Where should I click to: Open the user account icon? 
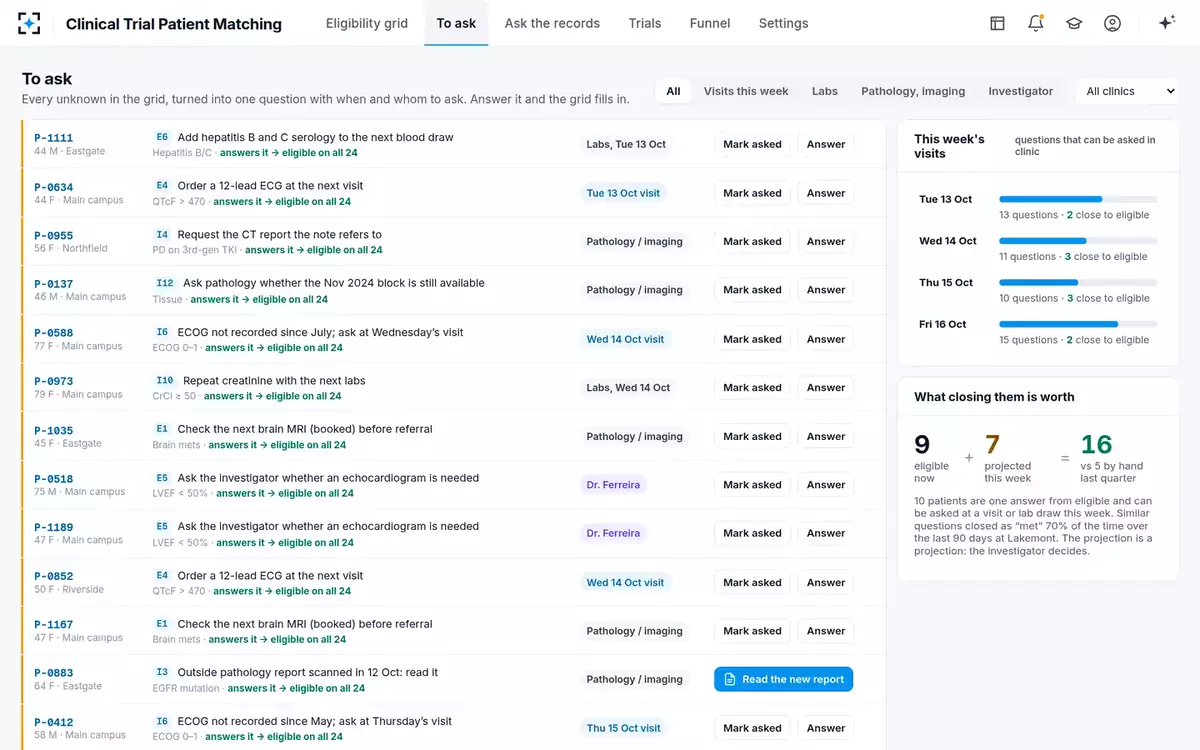[1112, 23]
